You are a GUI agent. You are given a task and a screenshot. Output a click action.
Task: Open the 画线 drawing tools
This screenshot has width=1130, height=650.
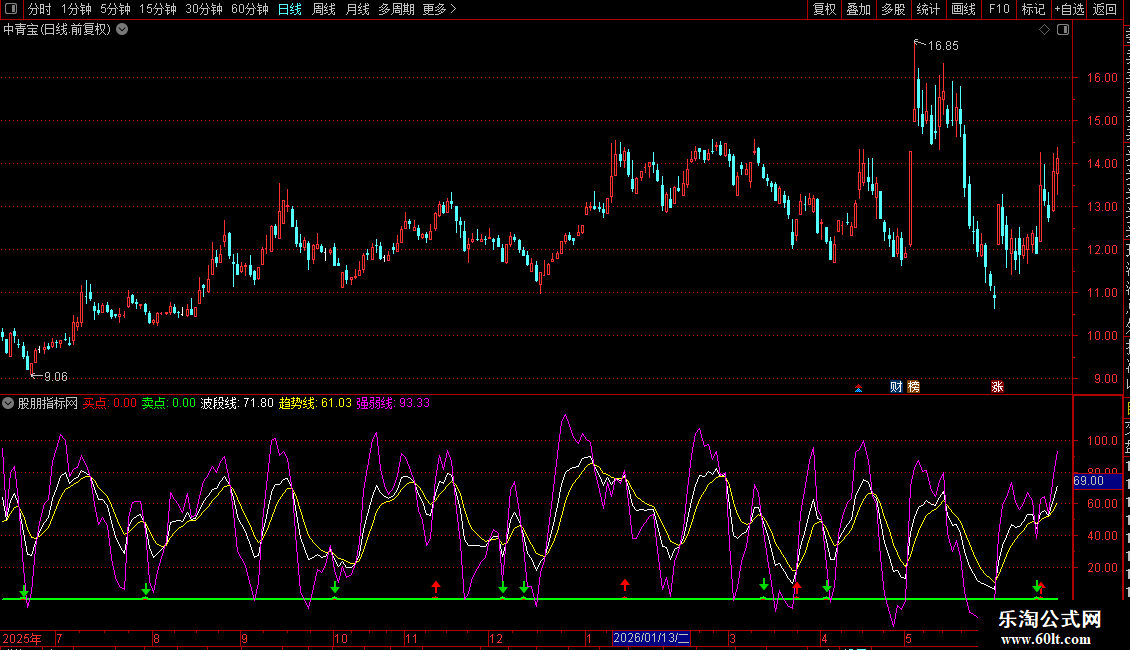[x=964, y=9]
